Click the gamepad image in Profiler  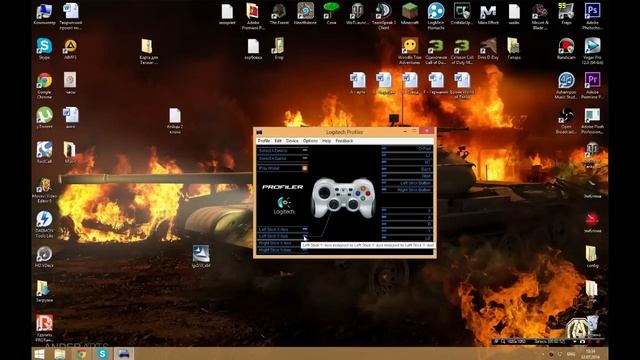(x=343, y=197)
